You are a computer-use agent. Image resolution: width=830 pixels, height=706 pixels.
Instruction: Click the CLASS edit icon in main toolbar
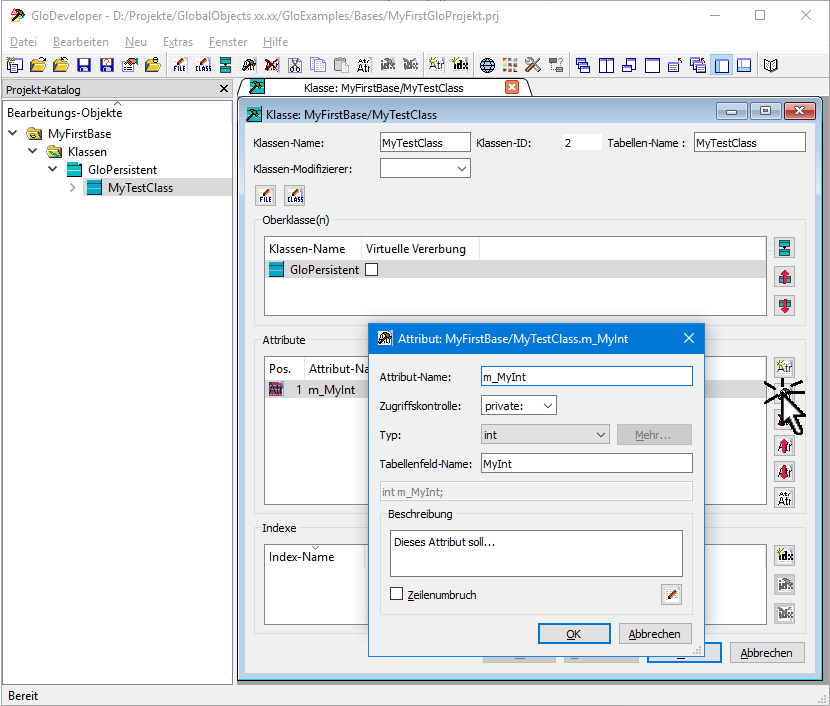pos(203,65)
